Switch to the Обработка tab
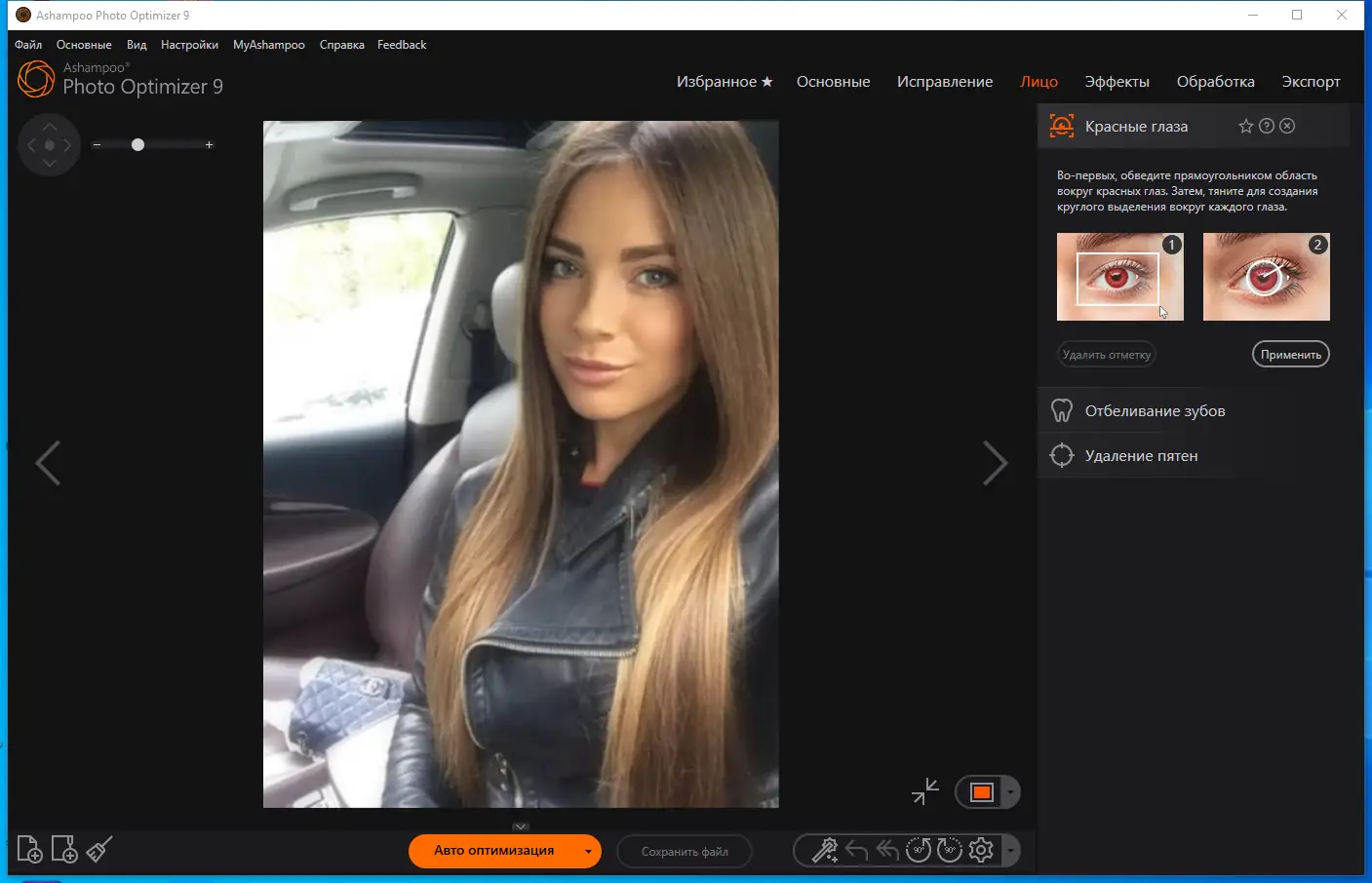The width and height of the screenshot is (1372, 883). click(x=1215, y=82)
